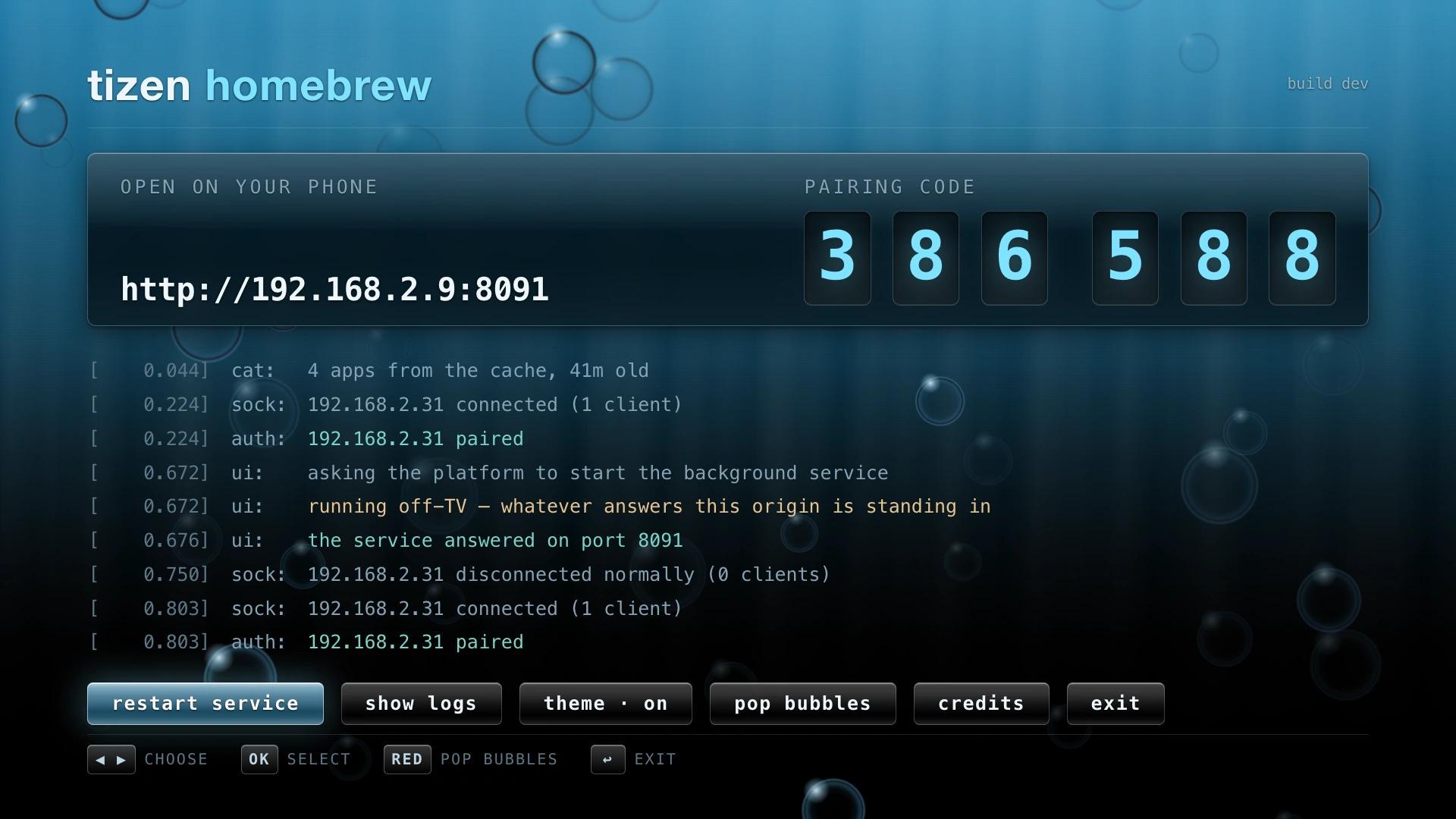Click the RED key hint badge
This screenshot has height=819, width=1456.
coord(407,759)
